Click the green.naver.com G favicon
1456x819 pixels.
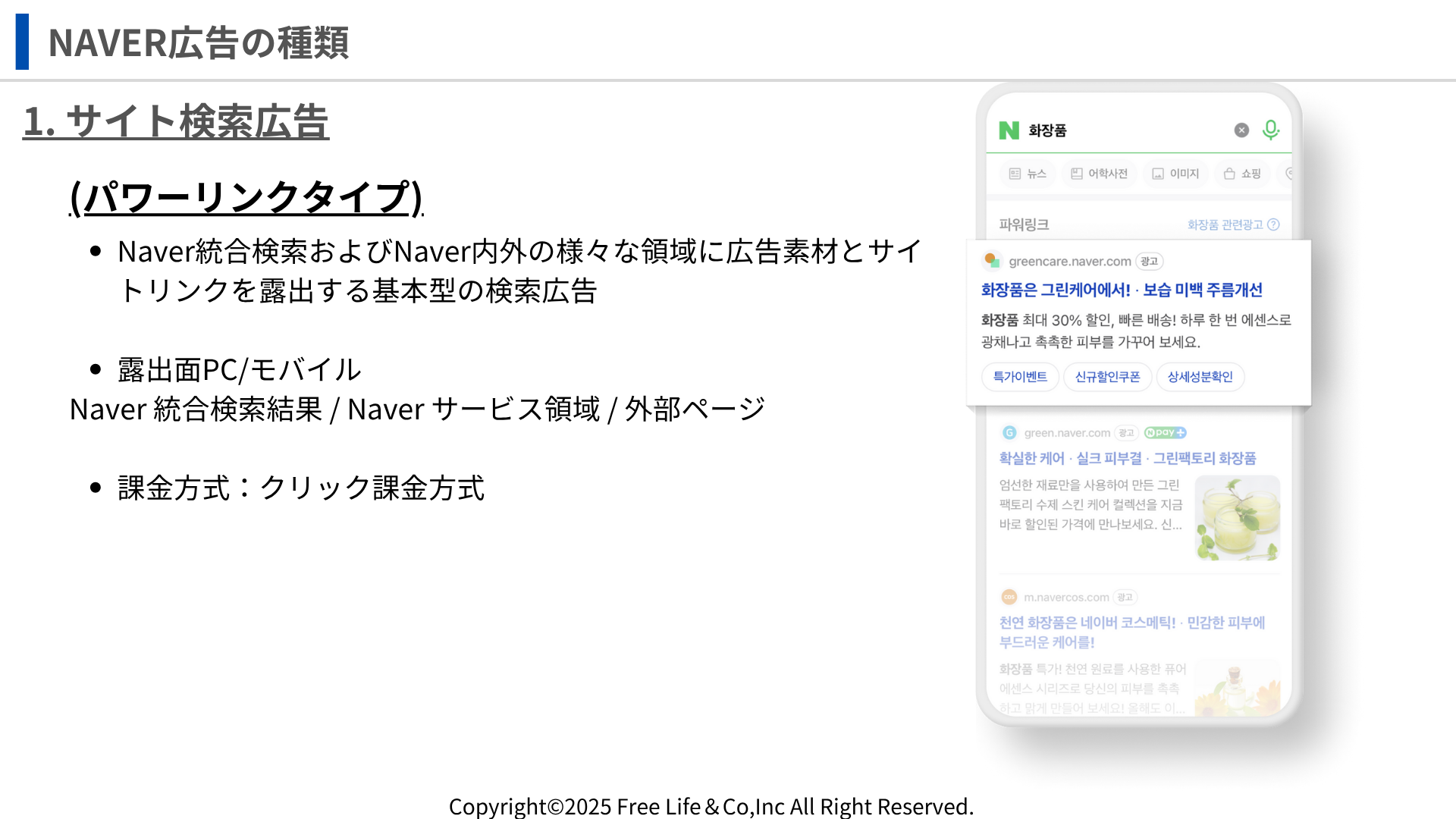click(1009, 433)
